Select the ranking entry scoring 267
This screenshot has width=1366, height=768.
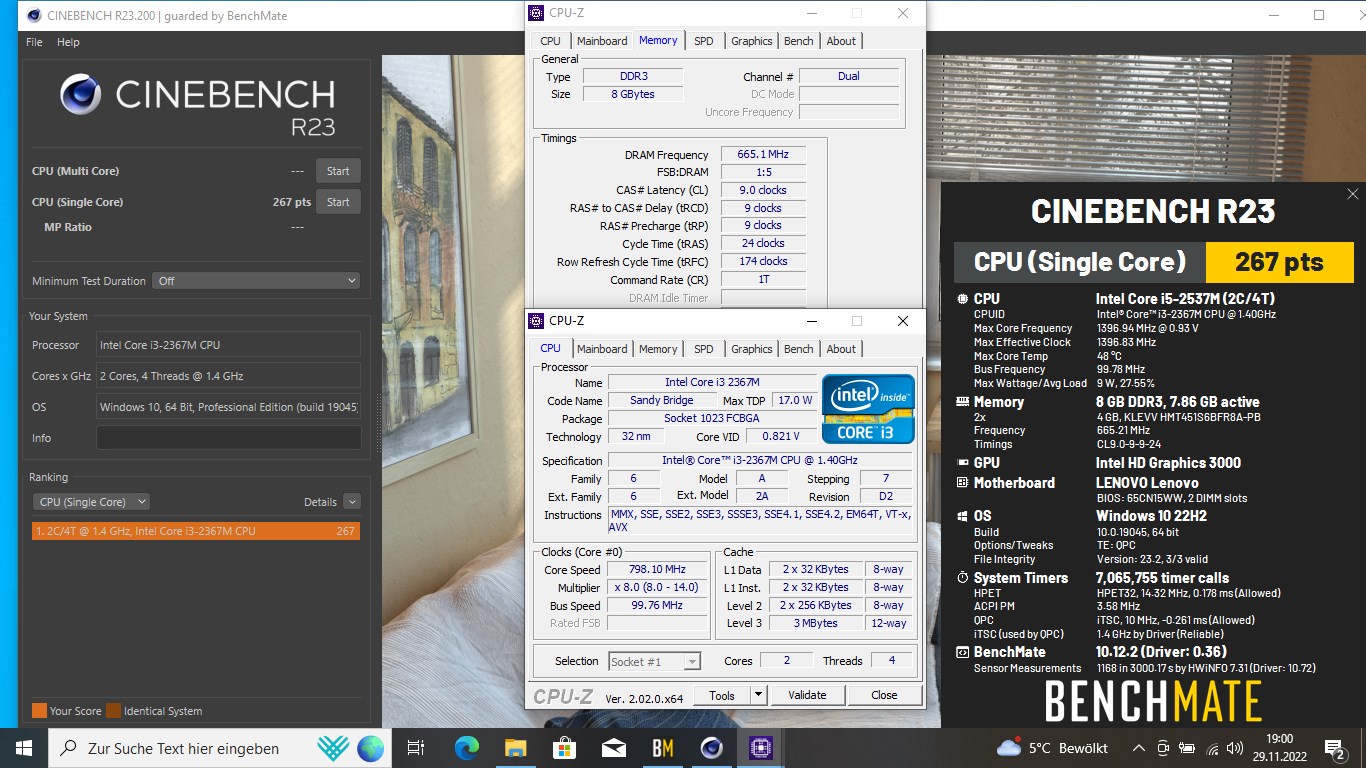point(195,531)
